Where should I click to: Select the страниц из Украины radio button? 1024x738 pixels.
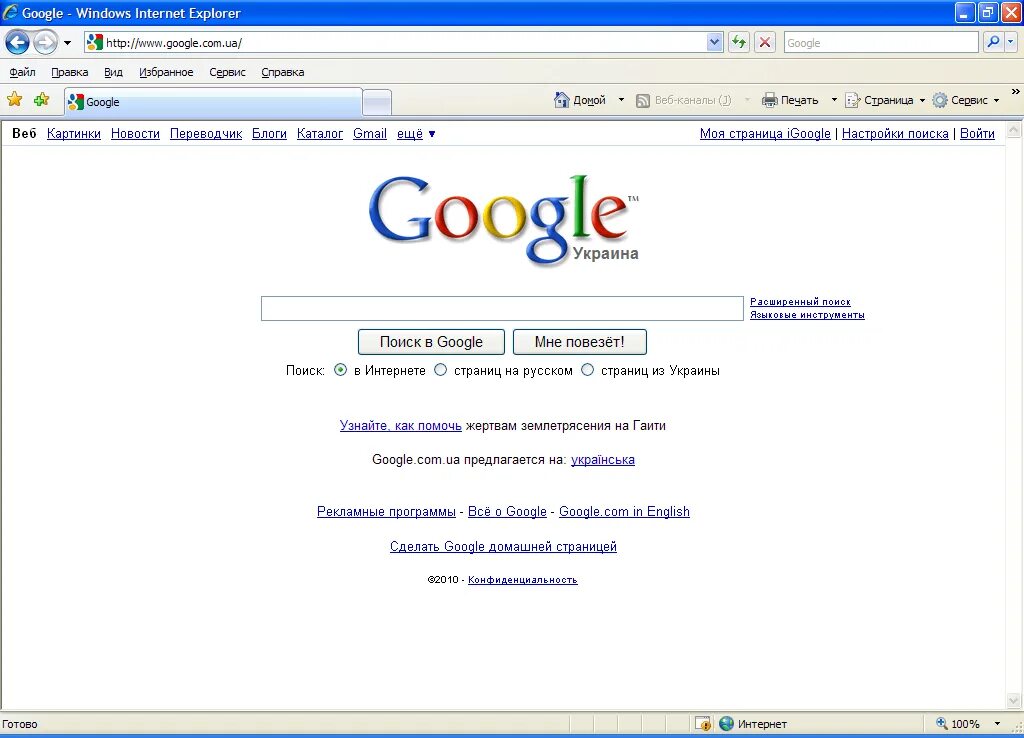pyautogui.click(x=588, y=370)
